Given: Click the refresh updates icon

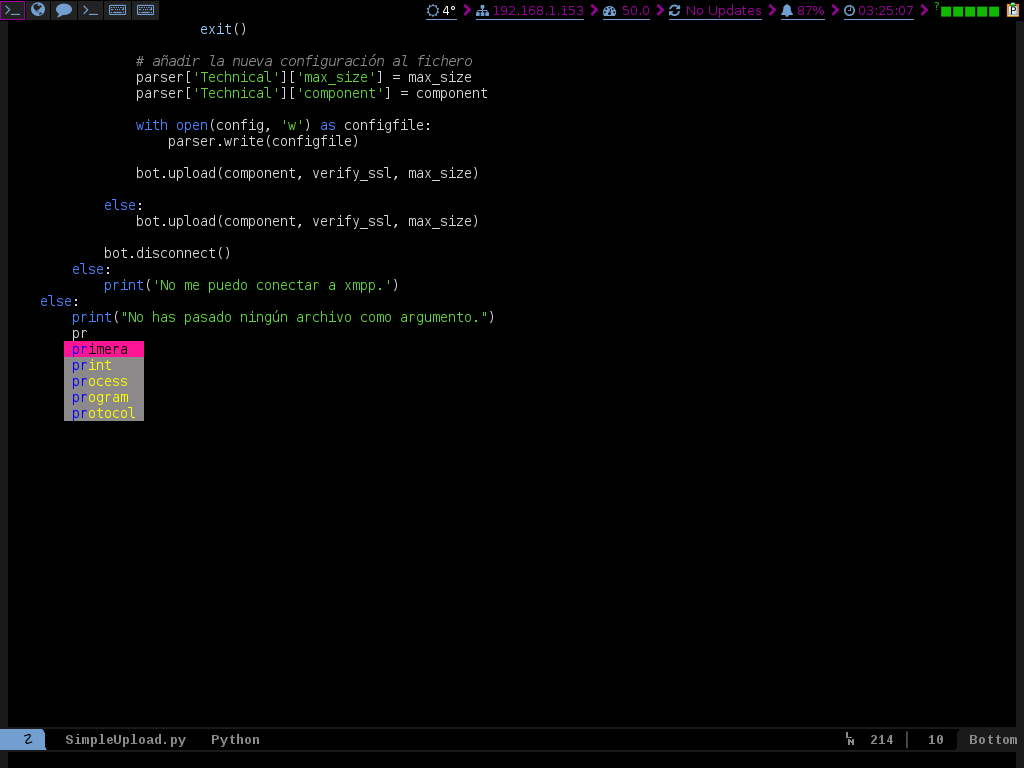Looking at the screenshot, I should pyautogui.click(x=675, y=10).
